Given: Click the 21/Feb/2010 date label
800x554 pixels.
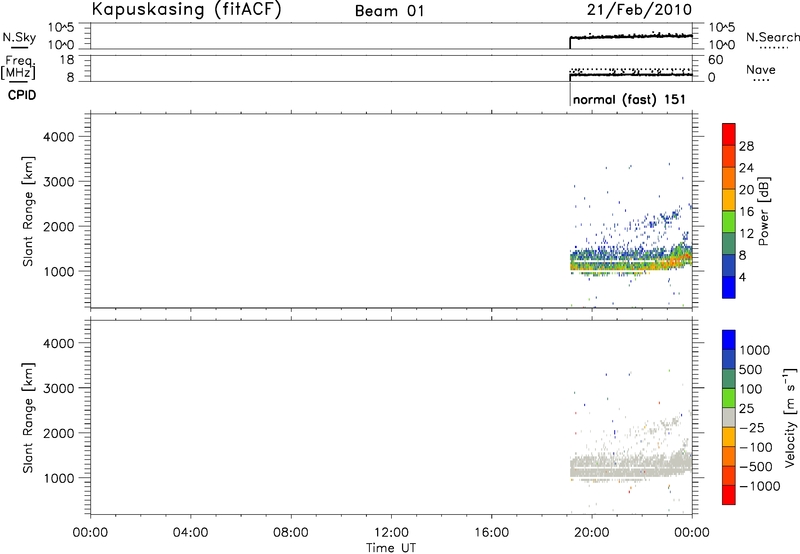Looking at the screenshot, I should (x=639, y=10).
